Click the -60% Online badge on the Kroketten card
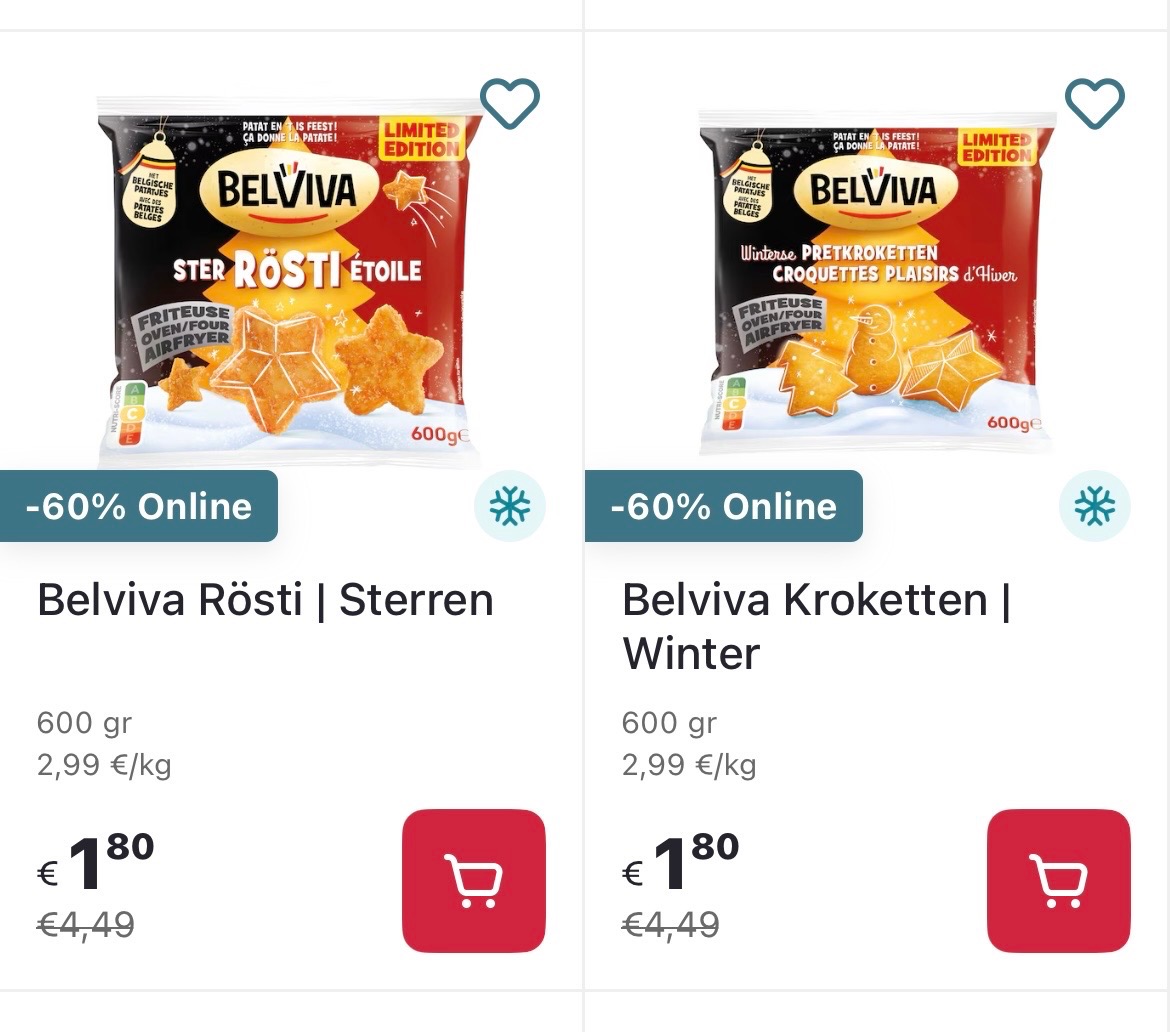This screenshot has height=1032, width=1170. click(x=723, y=506)
